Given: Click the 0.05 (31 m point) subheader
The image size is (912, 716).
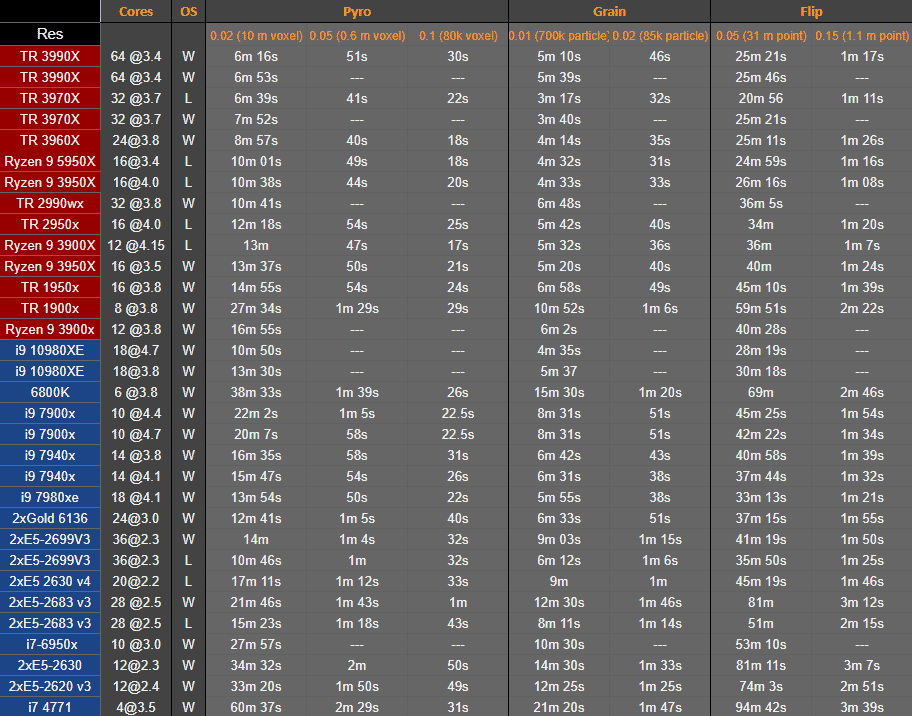Looking at the screenshot, I should (761, 35).
